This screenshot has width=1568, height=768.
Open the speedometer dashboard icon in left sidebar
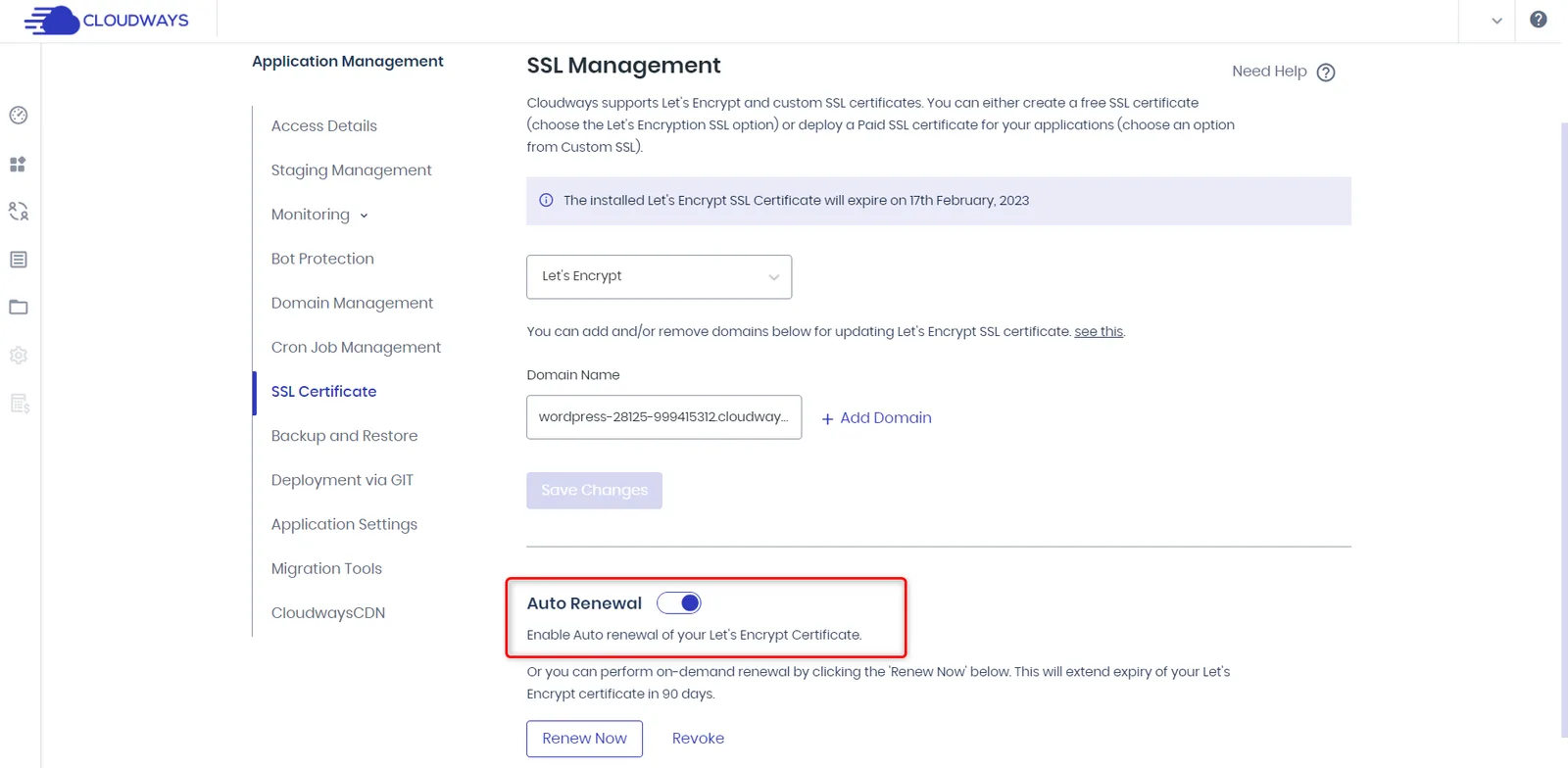(x=19, y=116)
